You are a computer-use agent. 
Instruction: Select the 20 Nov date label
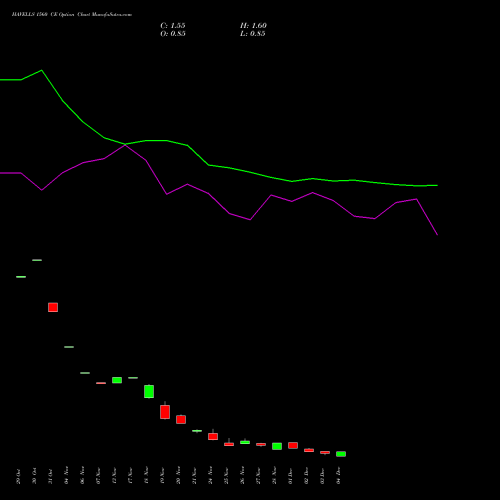178,475
